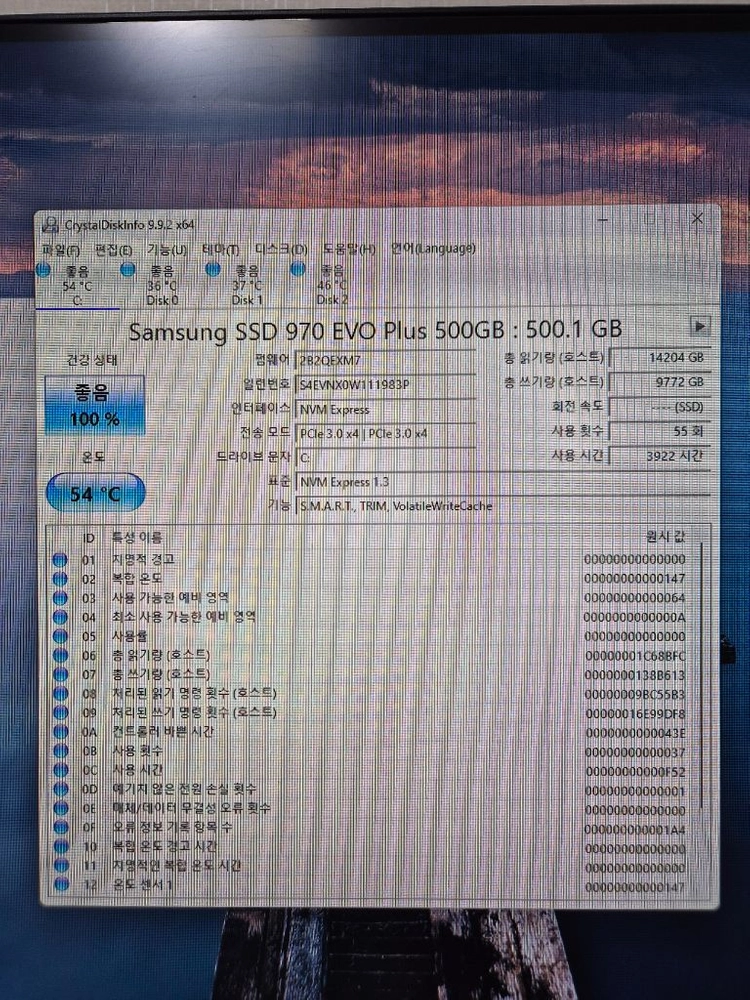Screen dimensions: 750x1000
Task: Select SMART row 01 치명적 경고
Action: click(372, 559)
